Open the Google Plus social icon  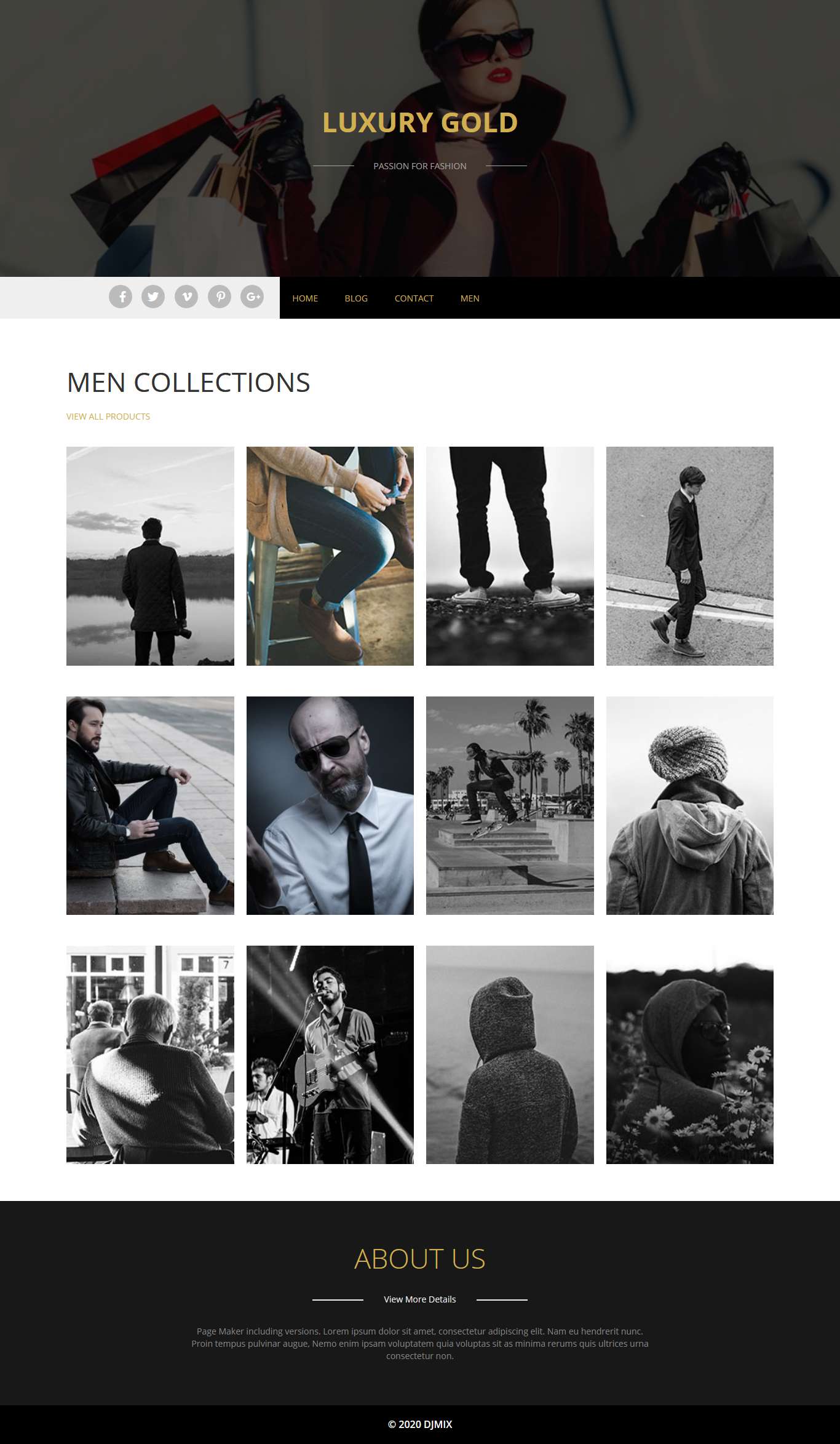(252, 297)
